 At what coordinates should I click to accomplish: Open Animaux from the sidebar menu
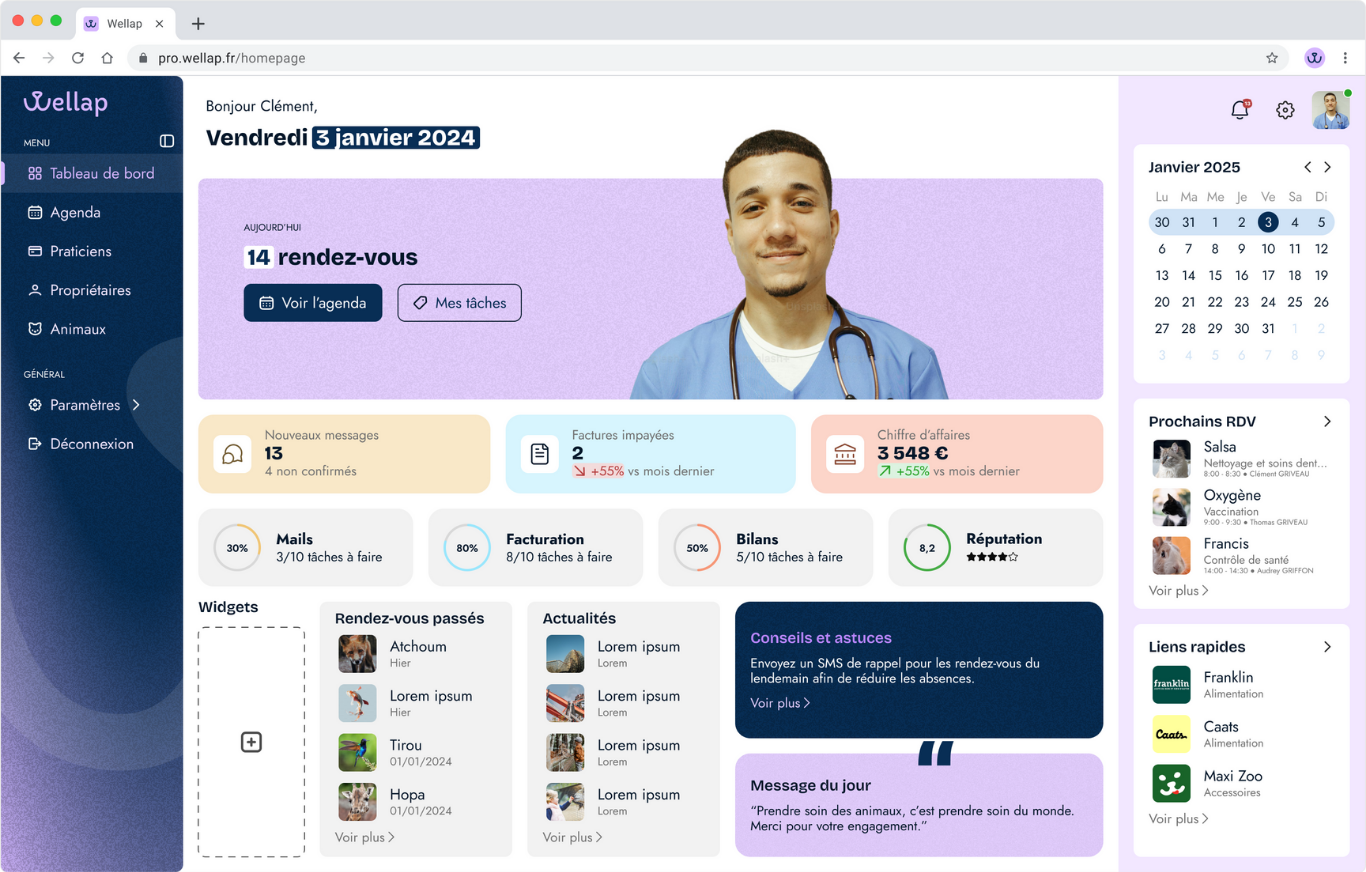(77, 329)
